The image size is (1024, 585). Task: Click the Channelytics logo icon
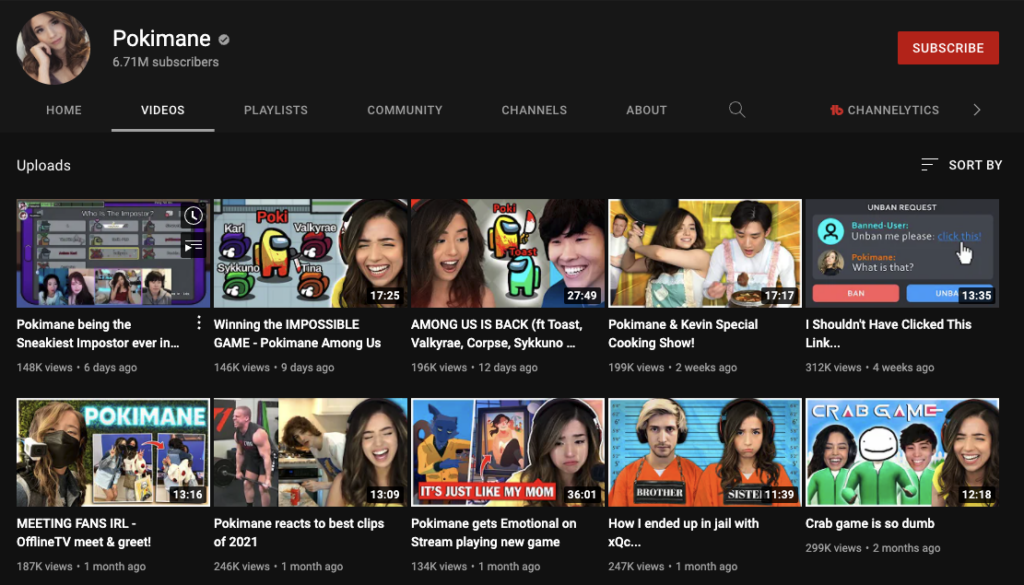tap(836, 110)
